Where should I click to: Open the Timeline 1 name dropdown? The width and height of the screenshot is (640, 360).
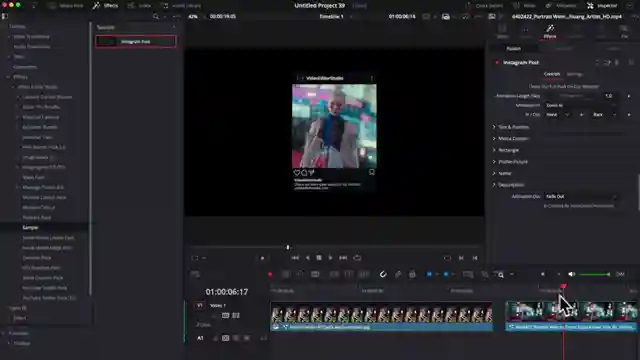[335, 17]
